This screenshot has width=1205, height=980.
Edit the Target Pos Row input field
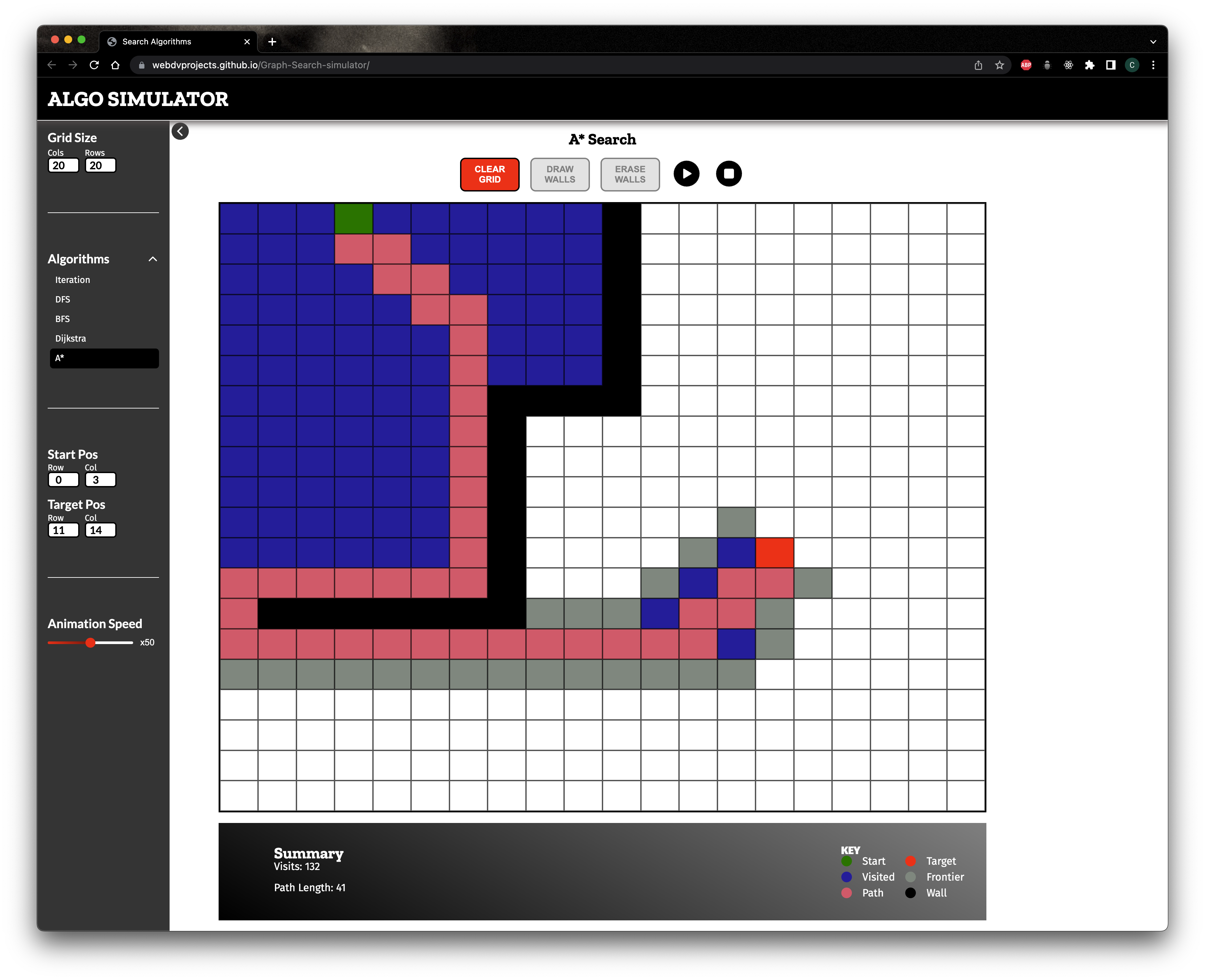[63, 529]
